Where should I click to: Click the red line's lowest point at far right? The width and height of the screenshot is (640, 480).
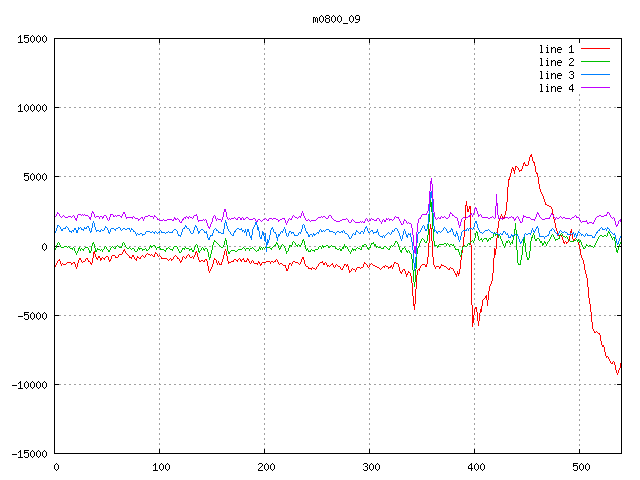coord(617,374)
